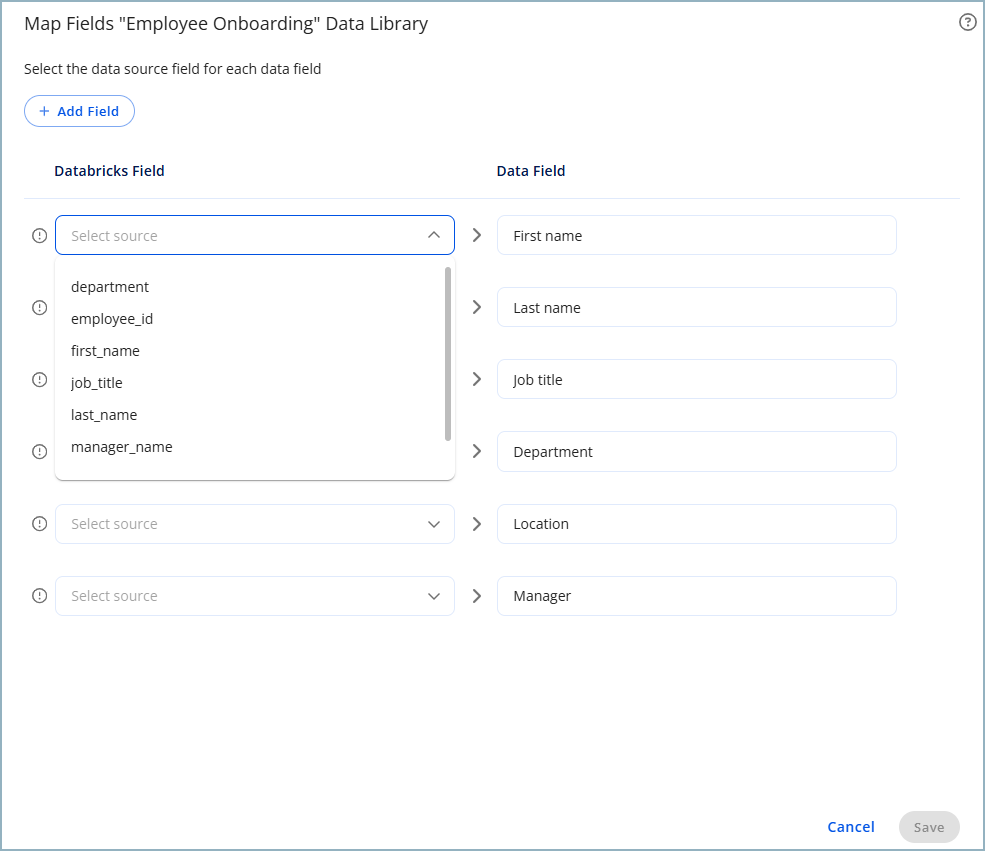
Task: Open the help question mark icon
Action: click(x=966, y=21)
